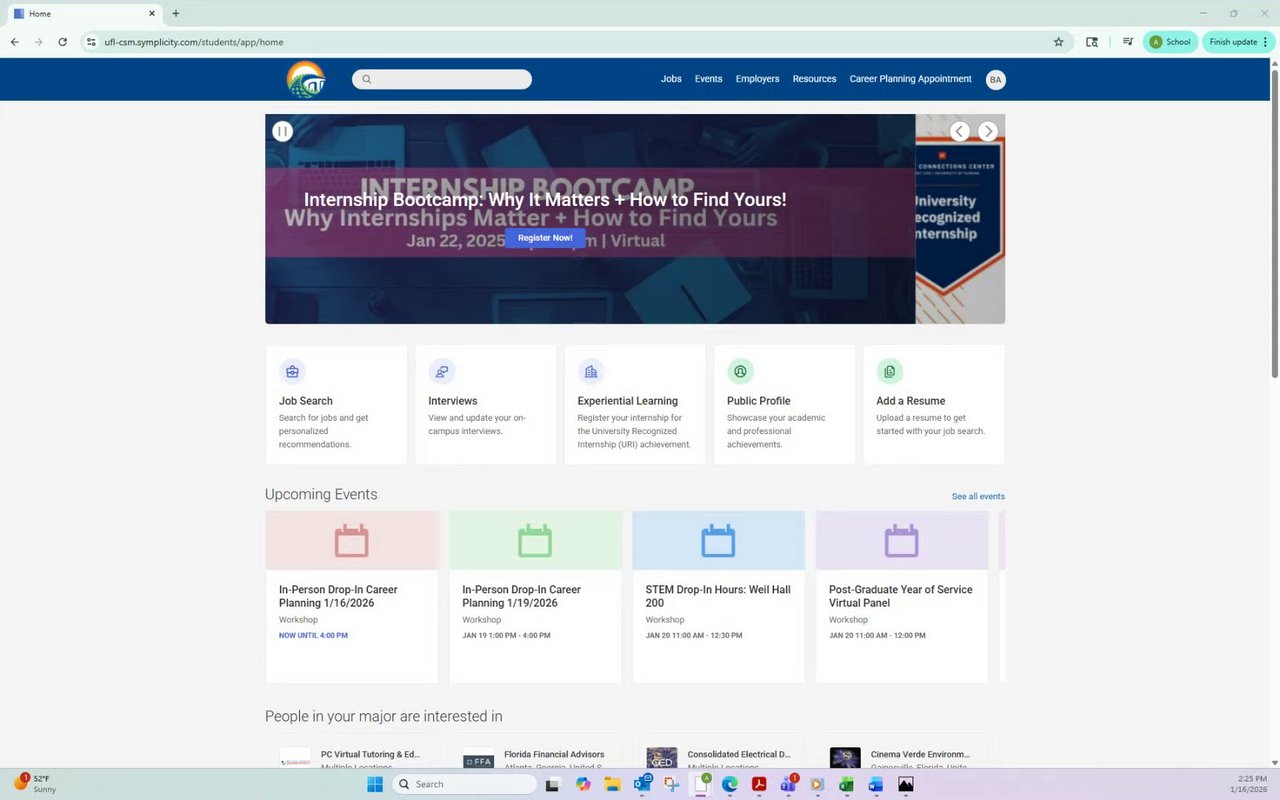Click the blue calendar icon for STEM Drop-In
The image size is (1280, 800).
[x=718, y=541]
